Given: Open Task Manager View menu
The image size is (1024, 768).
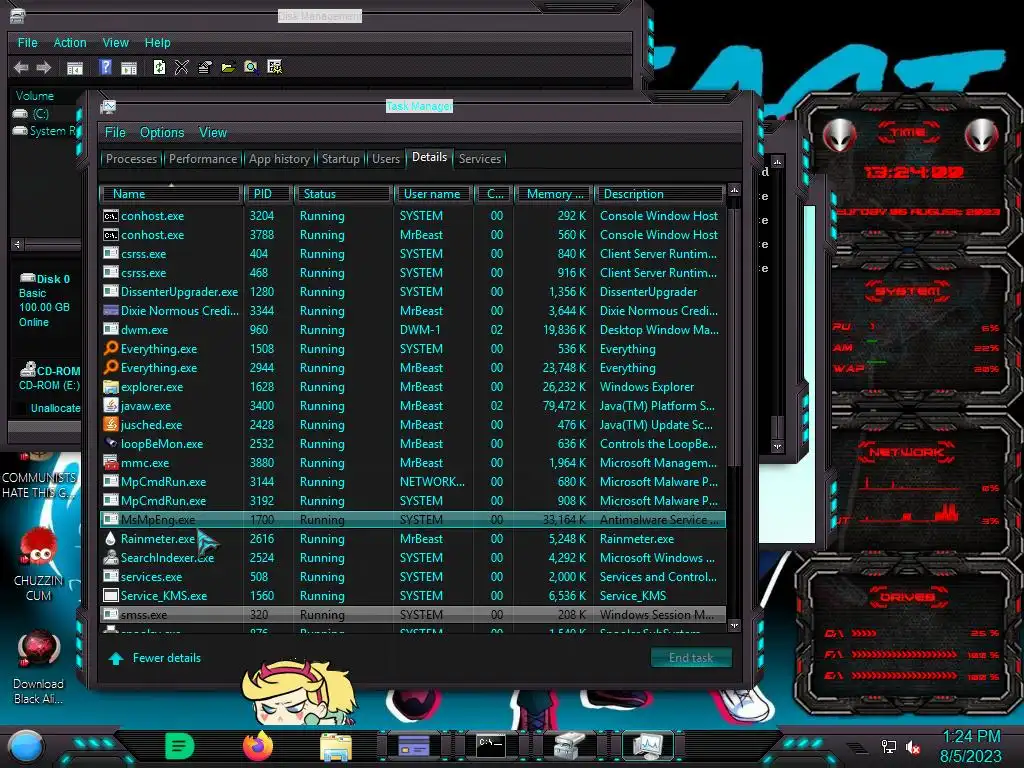Looking at the screenshot, I should tap(213, 133).
